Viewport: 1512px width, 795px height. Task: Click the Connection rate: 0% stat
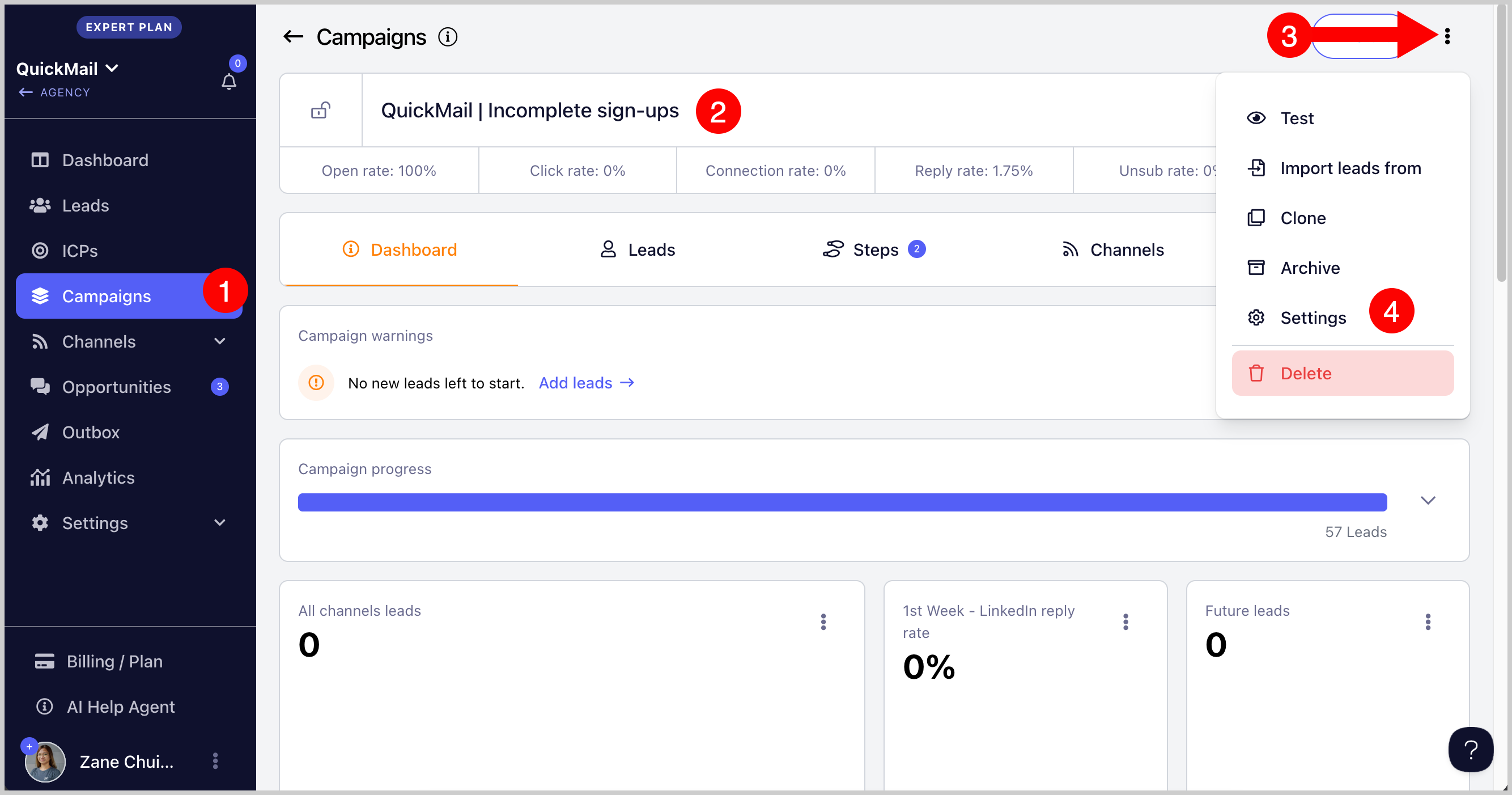click(775, 170)
